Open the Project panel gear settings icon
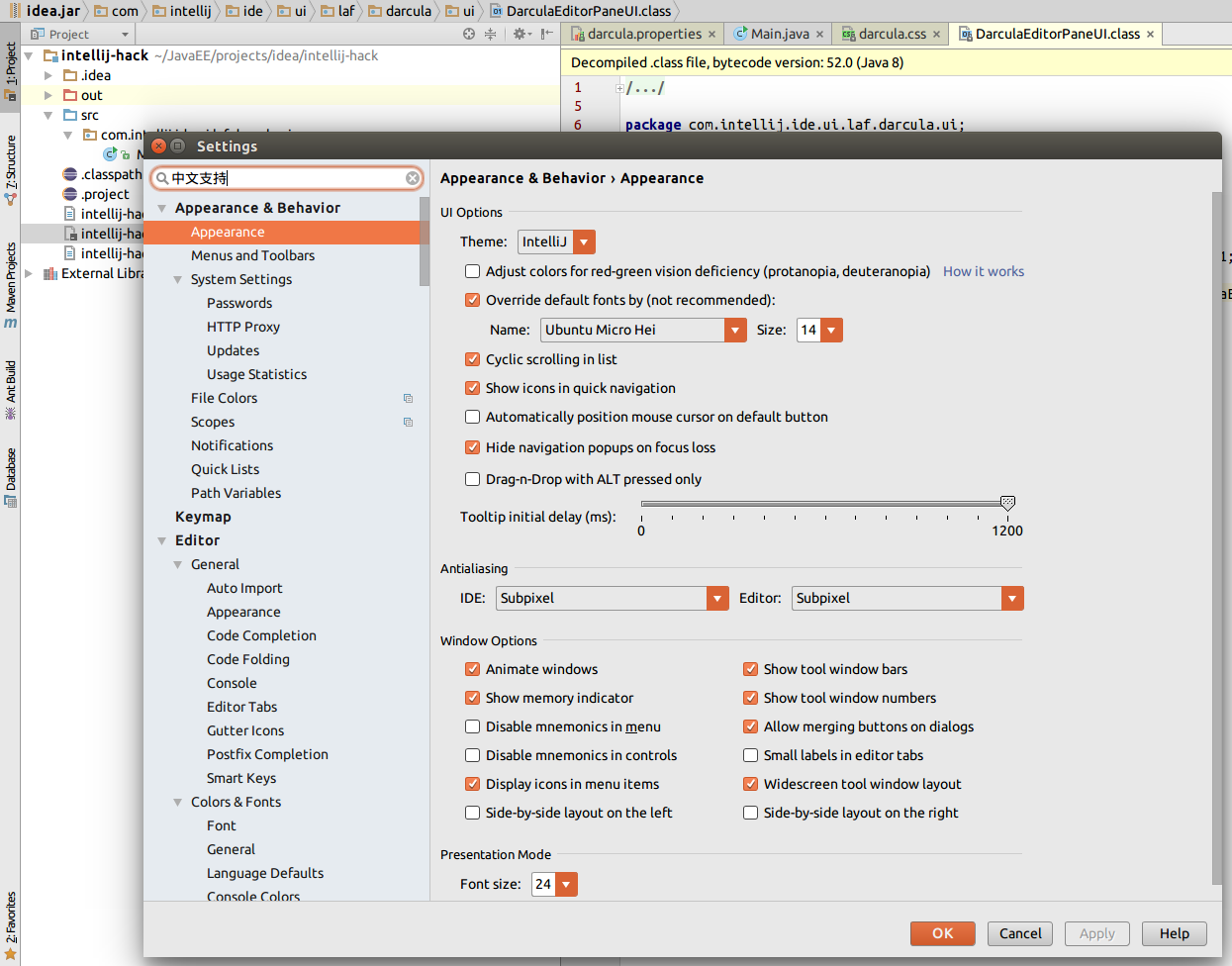This screenshot has height=966, width=1232. click(x=520, y=34)
